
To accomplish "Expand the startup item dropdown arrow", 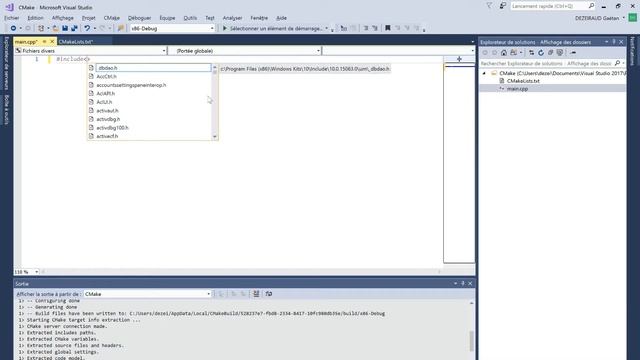I will 327,29.
